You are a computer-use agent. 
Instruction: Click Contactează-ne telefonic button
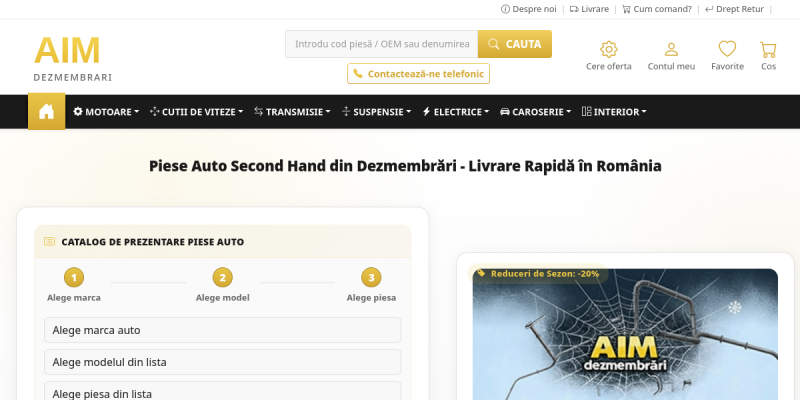coord(418,73)
